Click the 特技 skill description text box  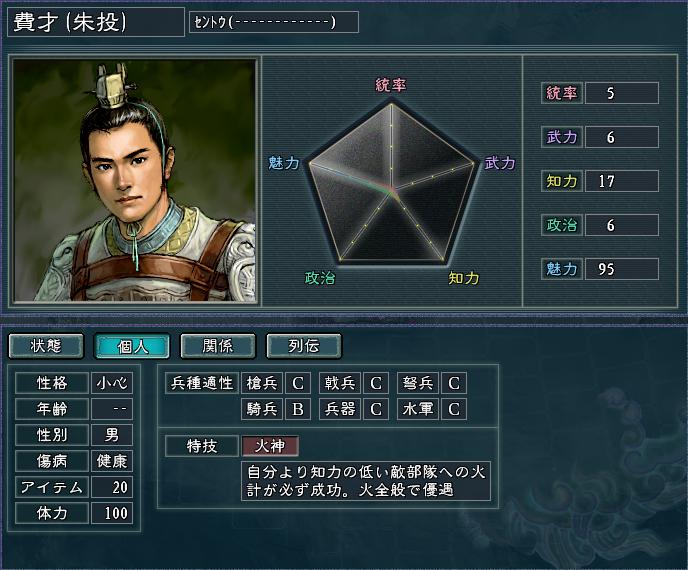[x=366, y=481]
